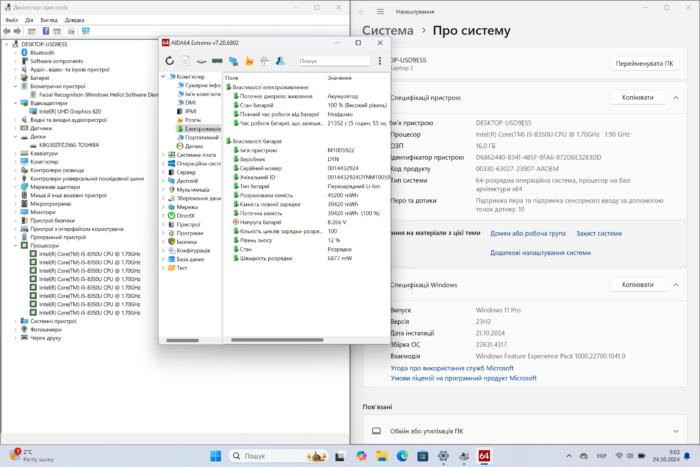Open the Windows Start button
Screen dimensions: 700x467
point(216,456)
